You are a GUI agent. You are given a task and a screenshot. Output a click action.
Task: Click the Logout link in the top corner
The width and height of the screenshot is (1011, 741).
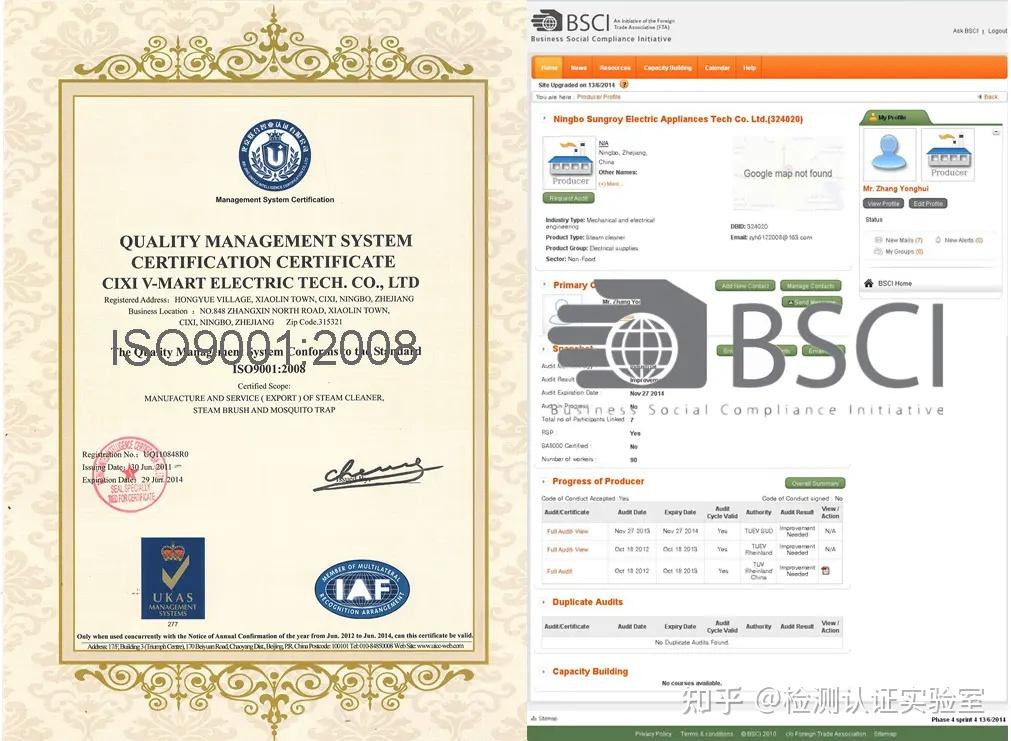pyautogui.click(x=997, y=30)
